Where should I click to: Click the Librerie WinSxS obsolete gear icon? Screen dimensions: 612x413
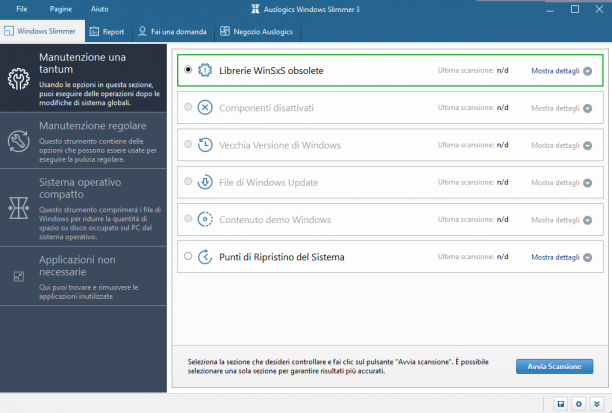[x=205, y=70]
